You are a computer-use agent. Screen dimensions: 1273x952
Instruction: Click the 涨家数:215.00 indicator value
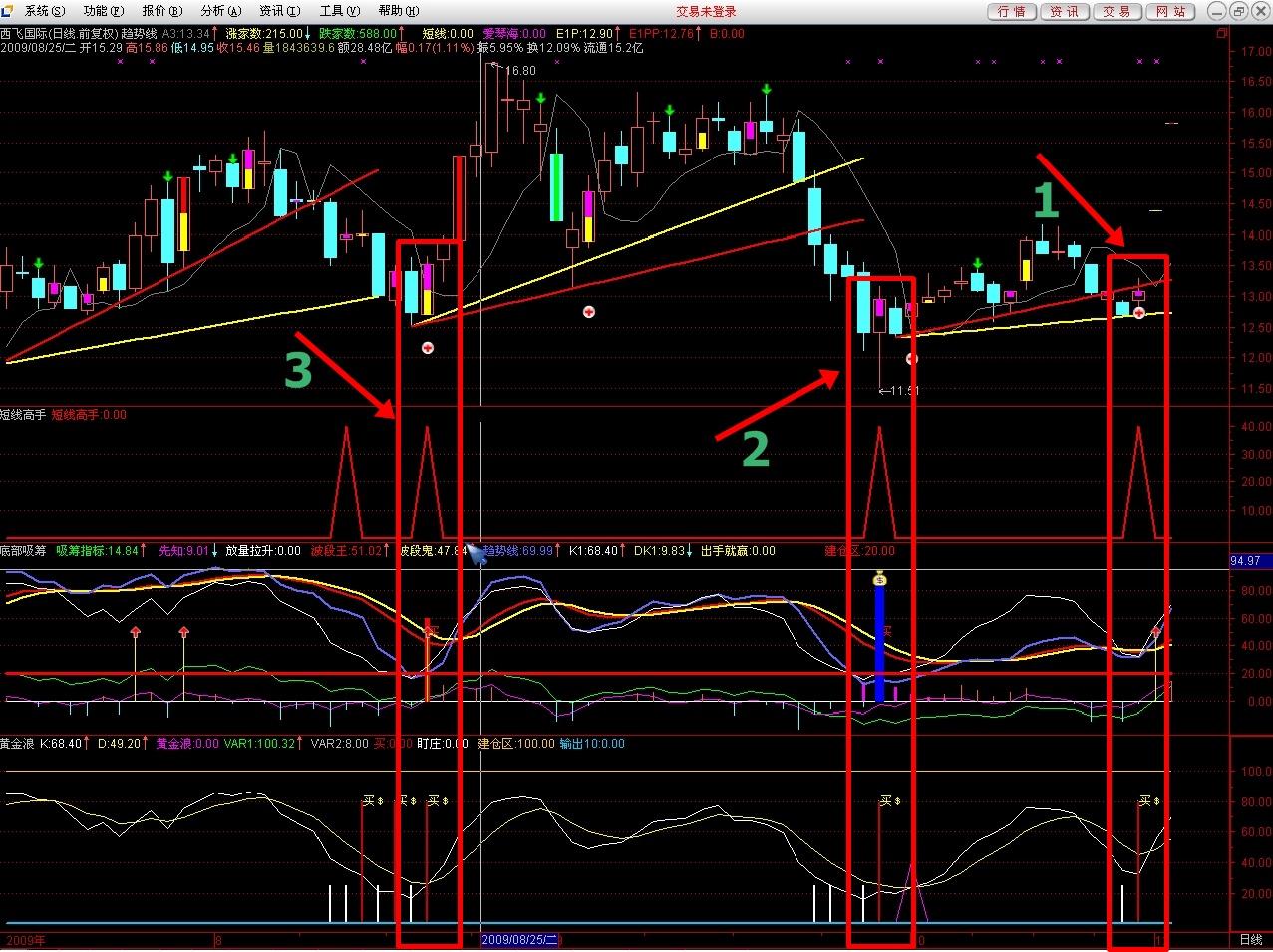pos(265,34)
